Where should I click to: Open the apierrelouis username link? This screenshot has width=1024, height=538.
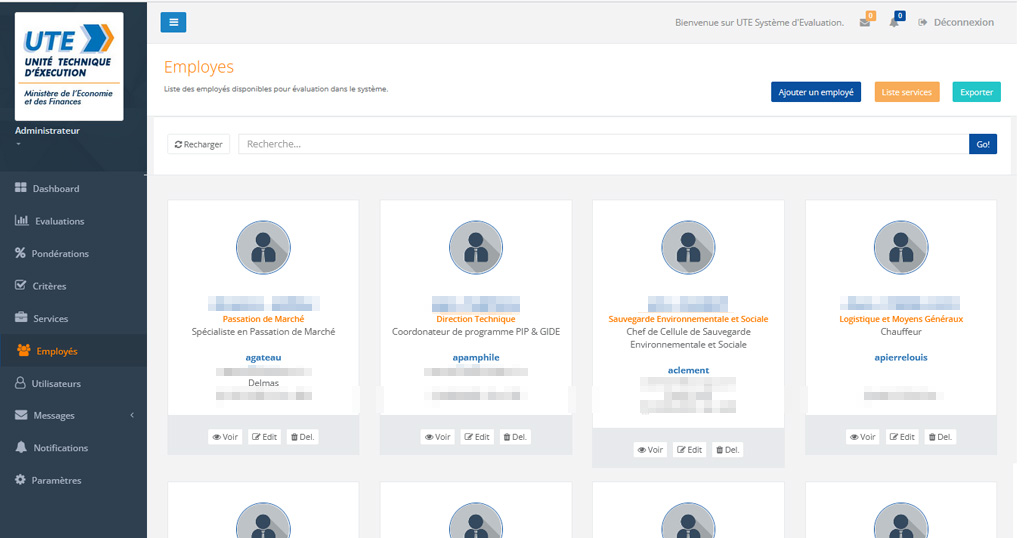coord(901,357)
